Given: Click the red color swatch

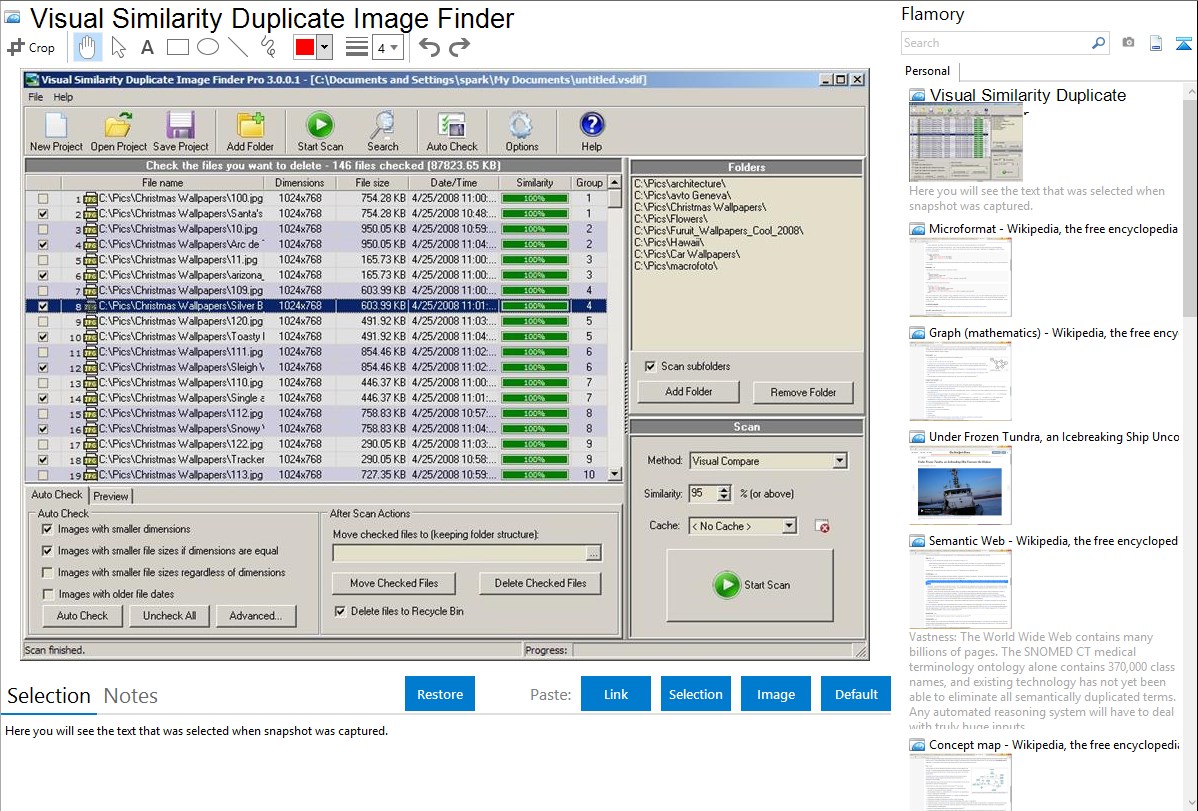Looking at the screenshot, I should pyautogui.click(x=305, y=47).
